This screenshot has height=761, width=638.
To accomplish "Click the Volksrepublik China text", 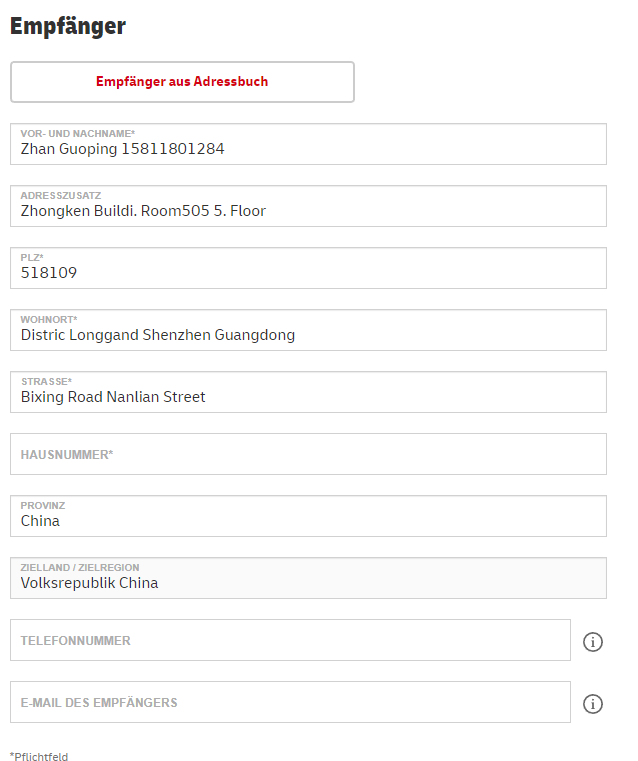I will pyautogui.click(x=89, y=583).
